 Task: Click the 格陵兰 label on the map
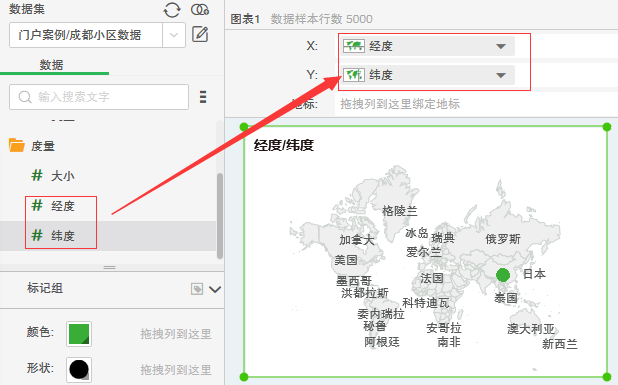click(x=400, y=211)
